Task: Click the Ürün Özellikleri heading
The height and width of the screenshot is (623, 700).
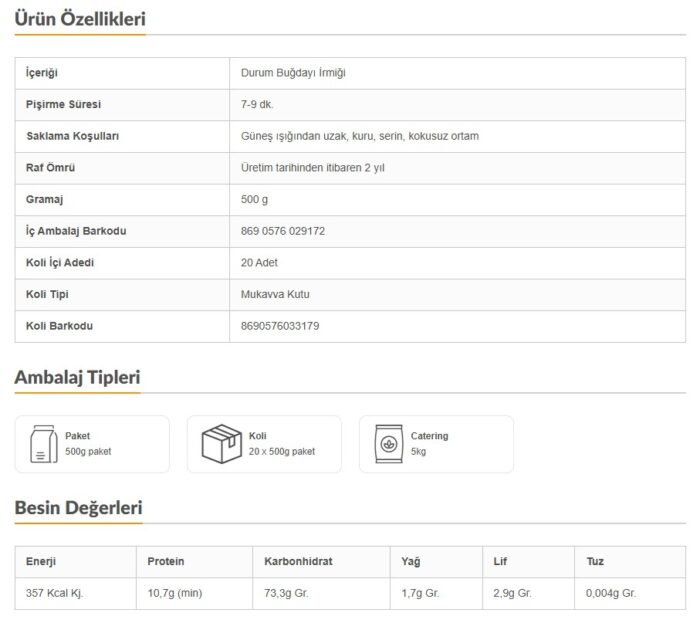Action: point(80,19)
